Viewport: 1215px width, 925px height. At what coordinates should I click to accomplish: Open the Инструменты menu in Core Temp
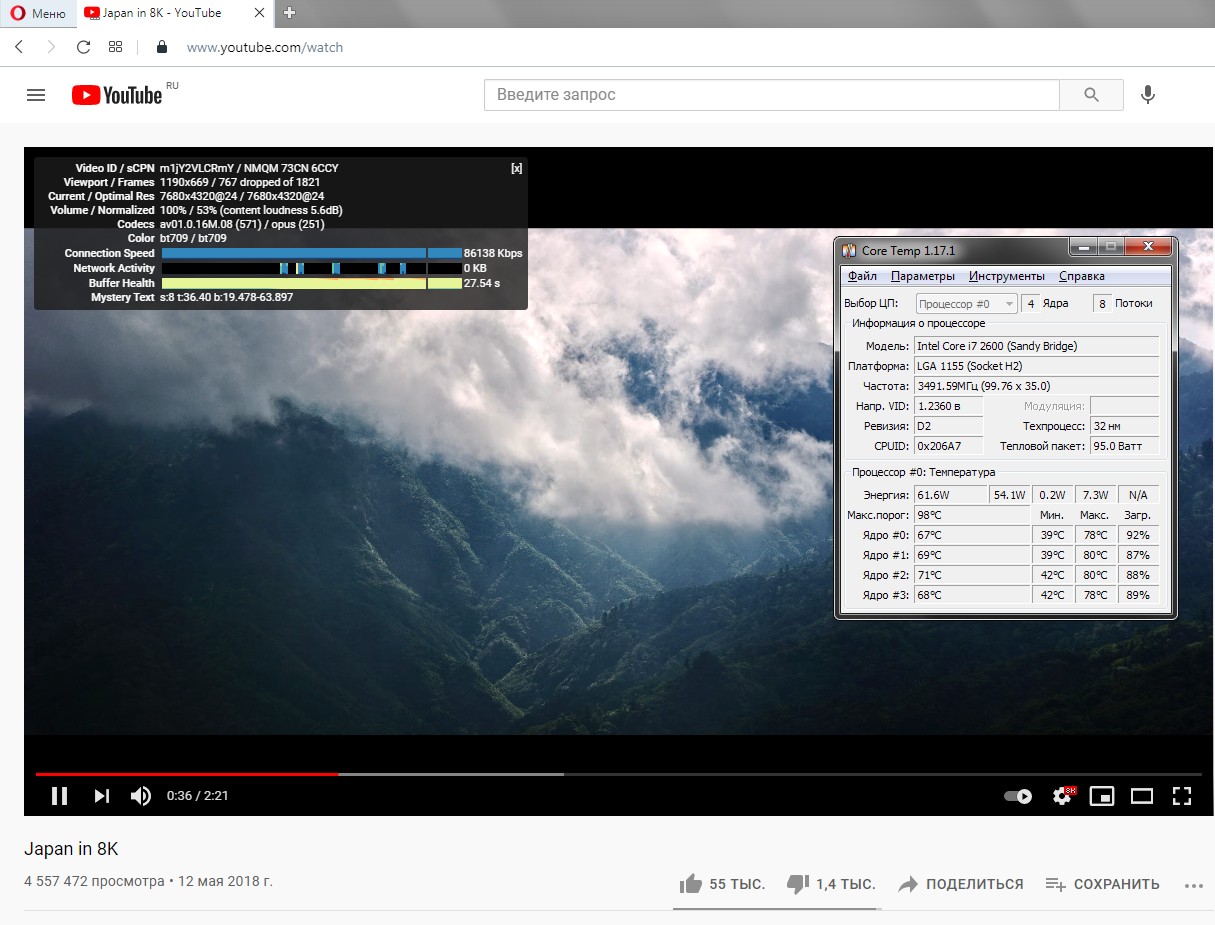click(1006, 276)
